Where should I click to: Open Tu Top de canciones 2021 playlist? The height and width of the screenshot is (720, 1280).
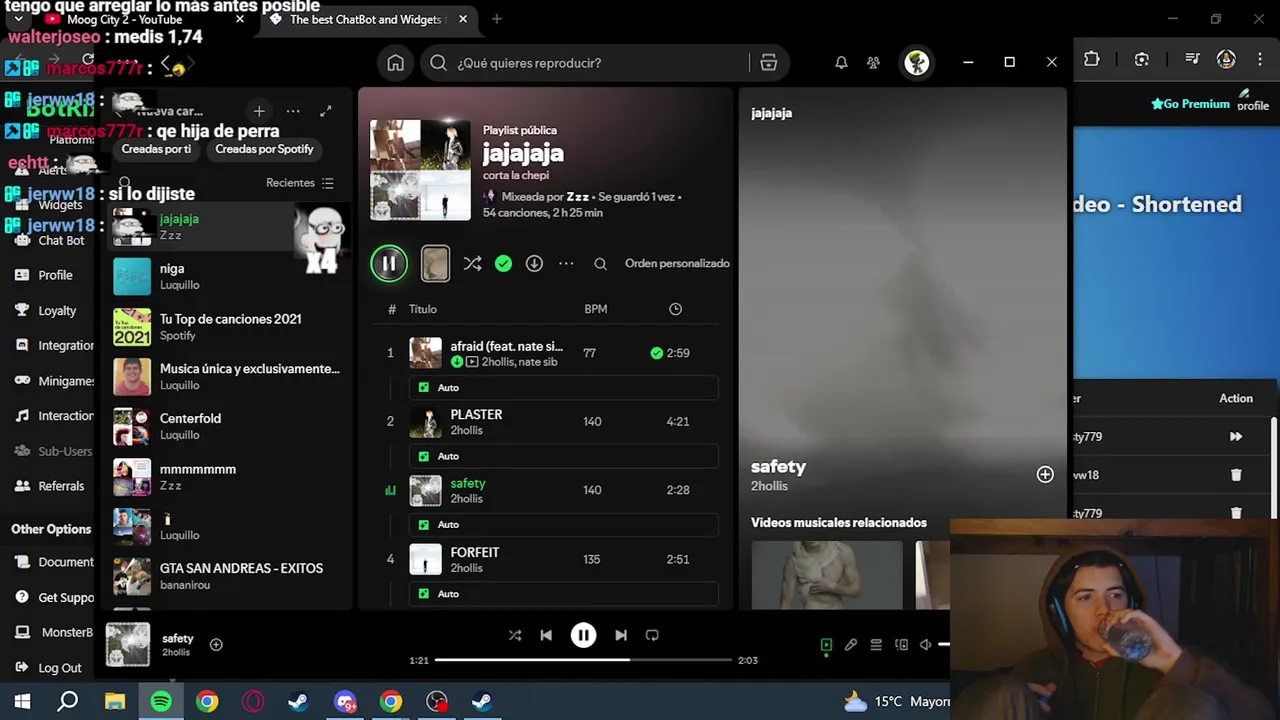[x=228, y=326]
